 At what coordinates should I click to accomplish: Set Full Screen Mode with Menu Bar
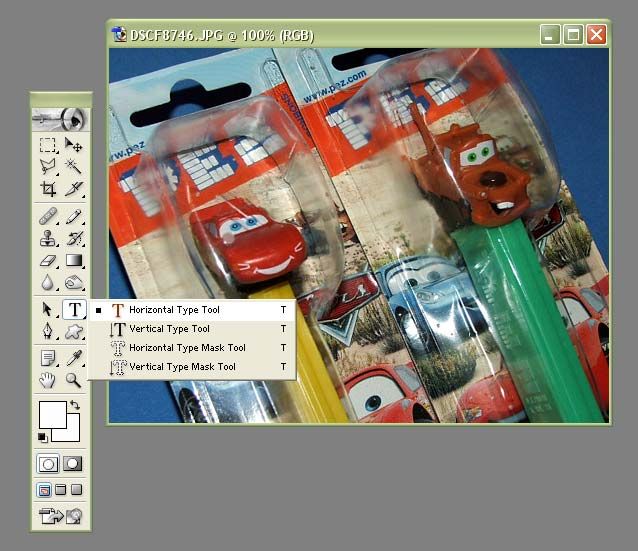click(61, 490)
